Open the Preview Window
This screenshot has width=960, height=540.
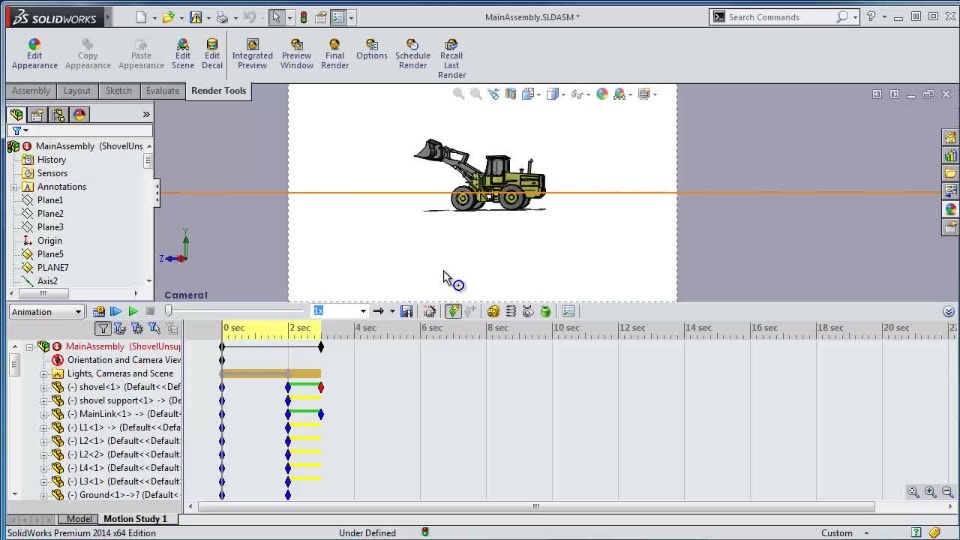[x=297, y=54]
